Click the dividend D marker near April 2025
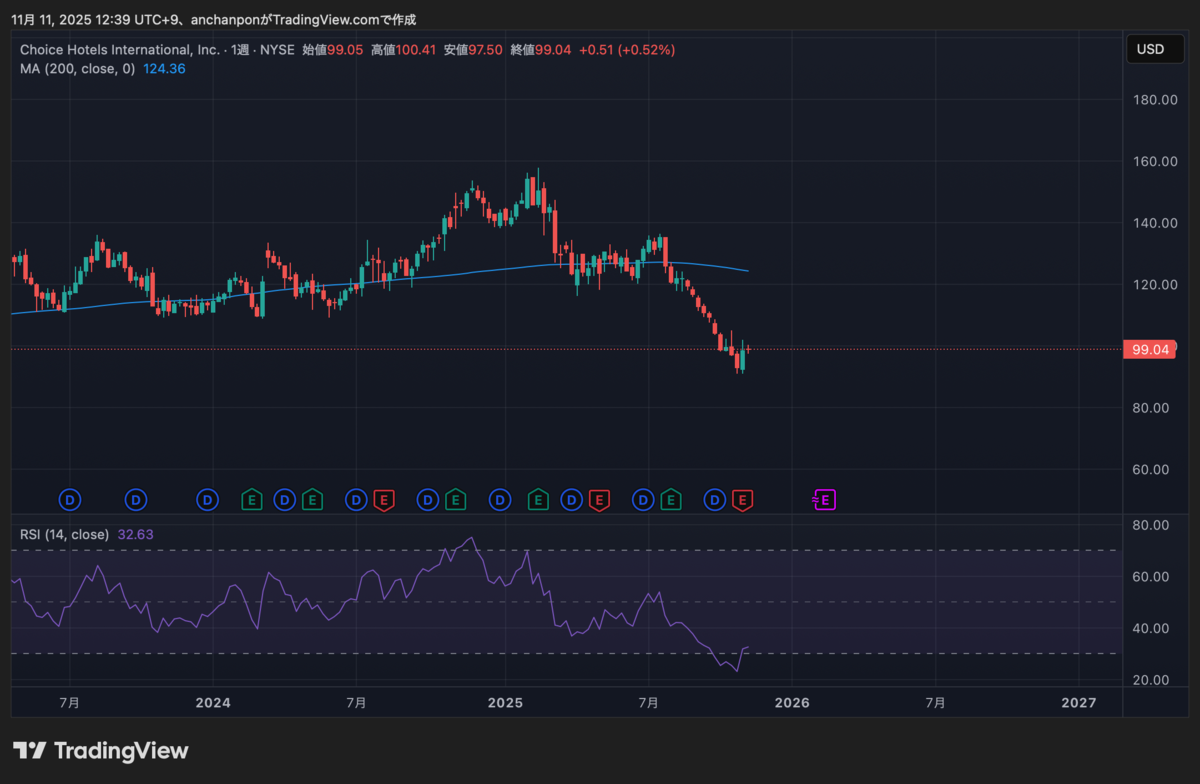The width and height of the screenshot is (1200, 784). 572,498
